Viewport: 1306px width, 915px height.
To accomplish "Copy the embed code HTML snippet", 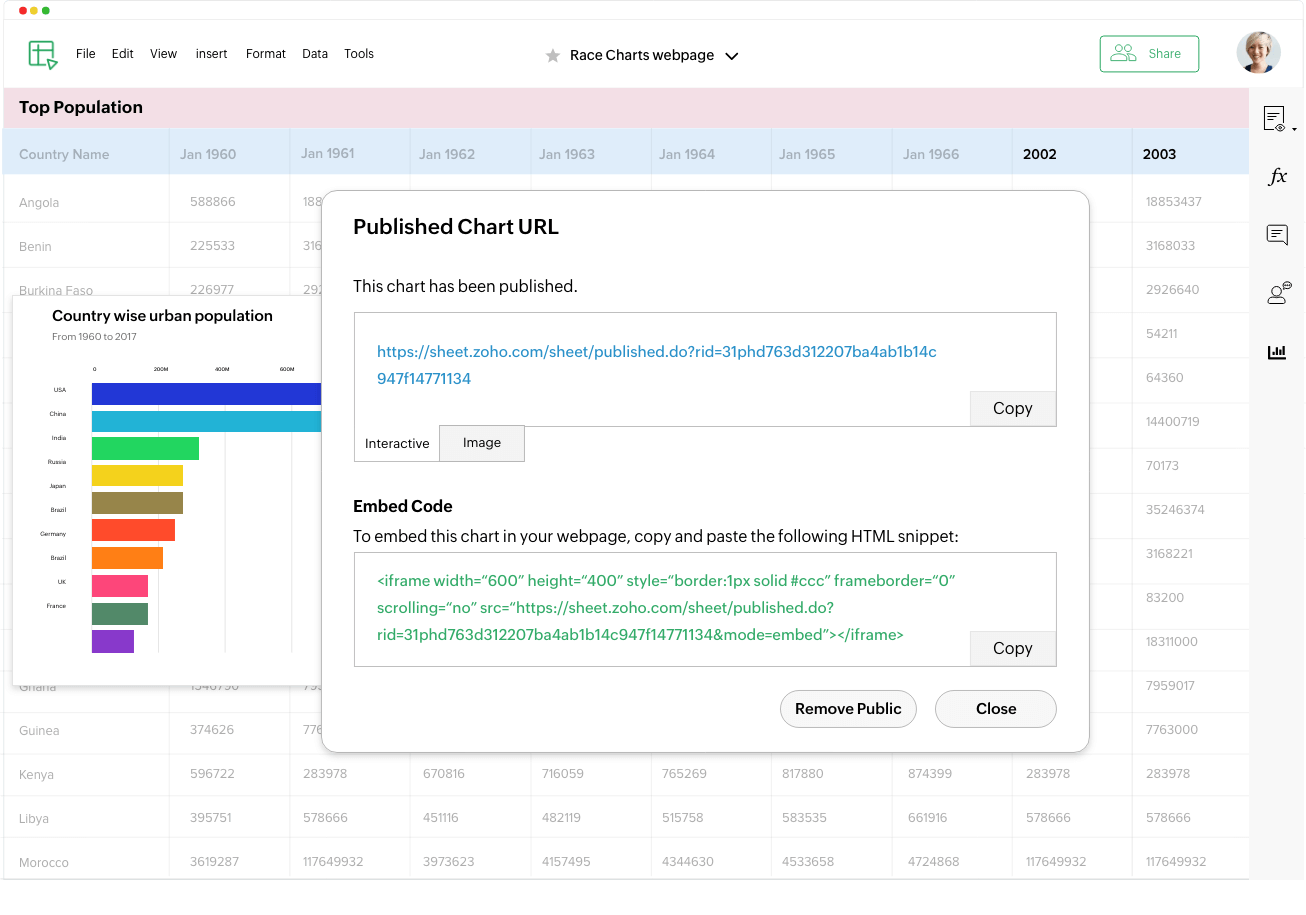I will (x=1012, y=648).
